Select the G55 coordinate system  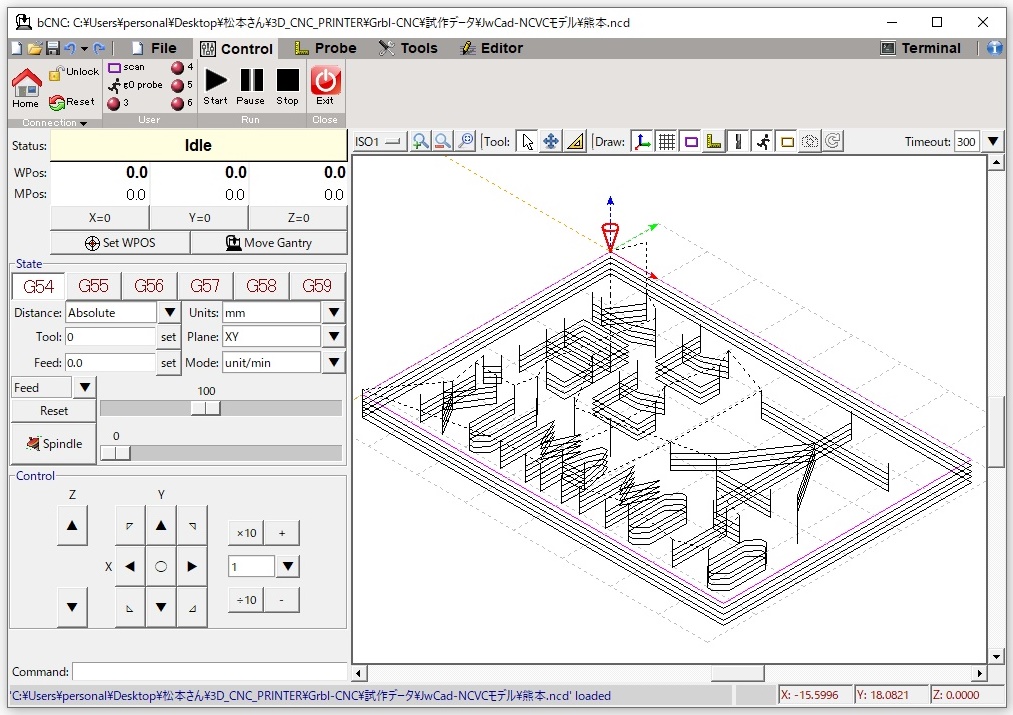point(93,287)
